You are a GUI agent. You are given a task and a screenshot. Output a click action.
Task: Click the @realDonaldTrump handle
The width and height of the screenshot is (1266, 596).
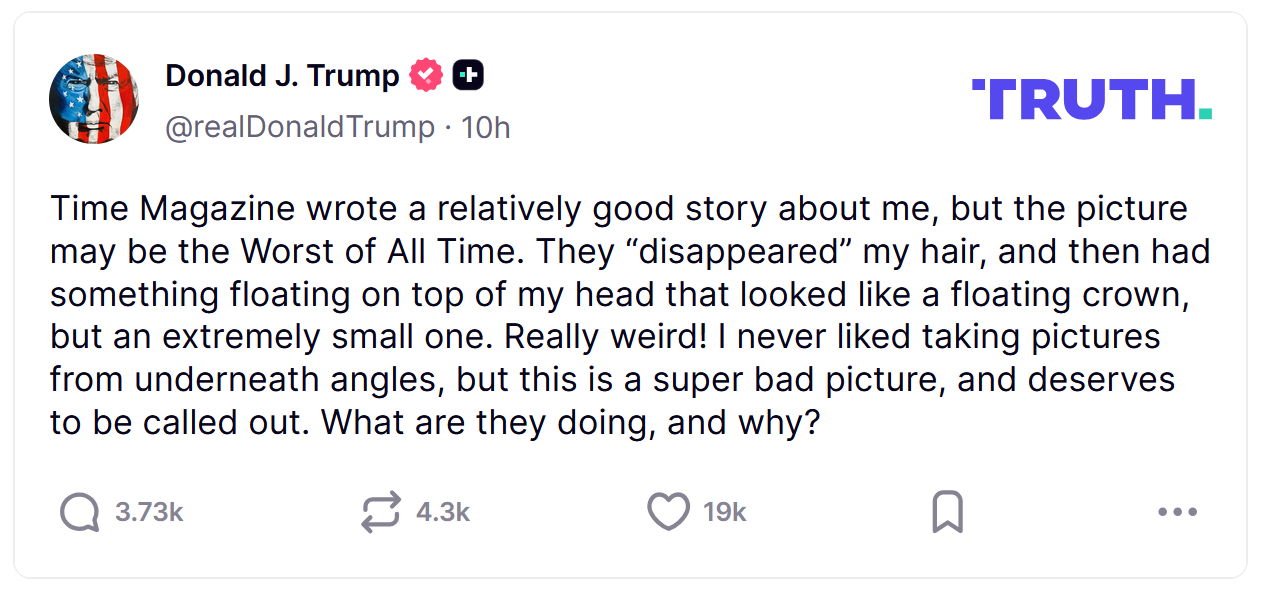pos(300,128)
